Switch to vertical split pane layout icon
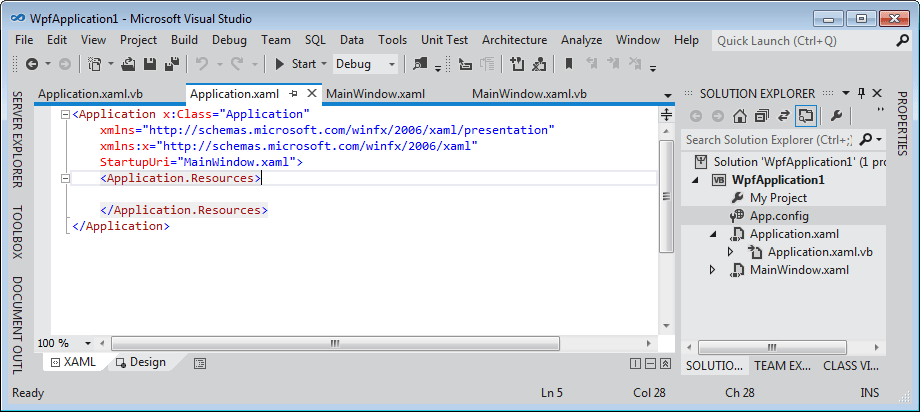The image size is (920, 412). [635, 363]
